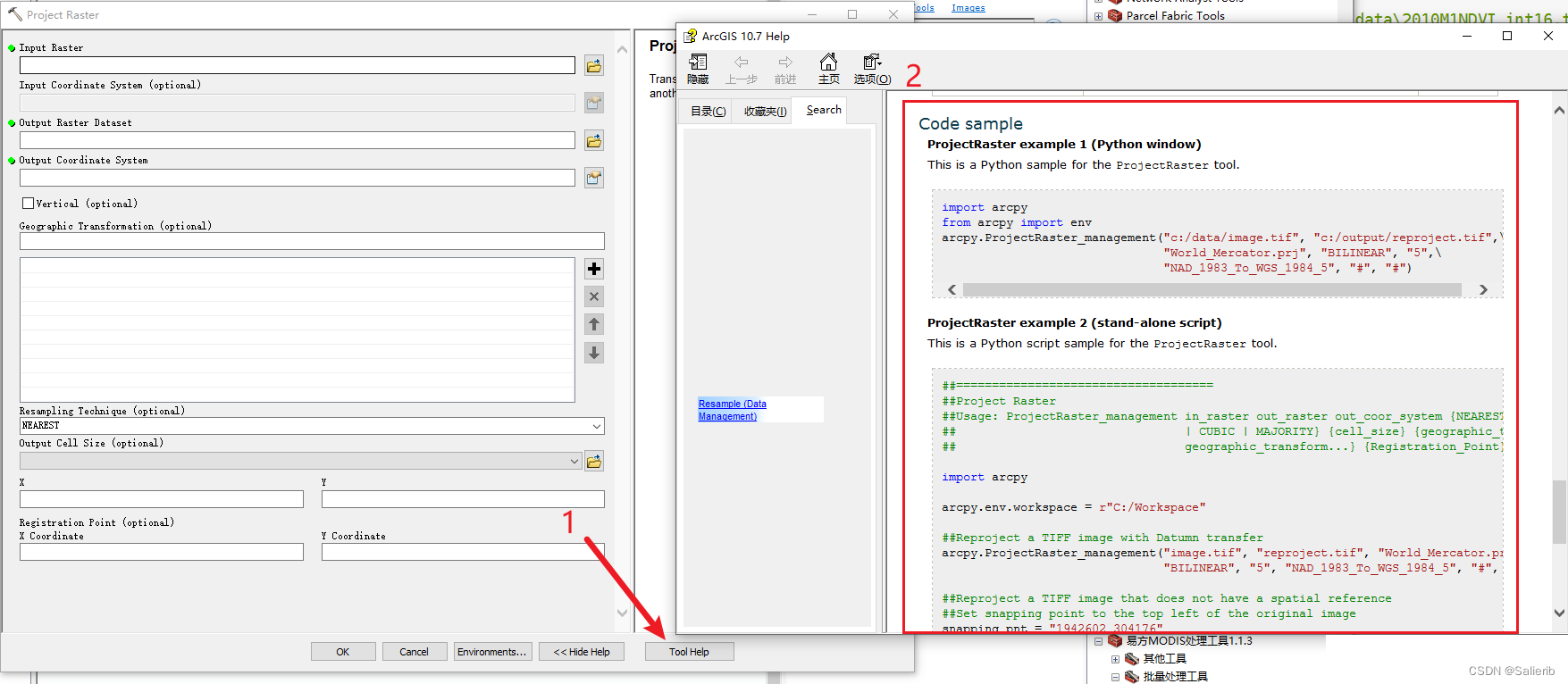Click the Hide icon in Help toolbar
Screen dimensions: 1568x684
click(698, 68)
